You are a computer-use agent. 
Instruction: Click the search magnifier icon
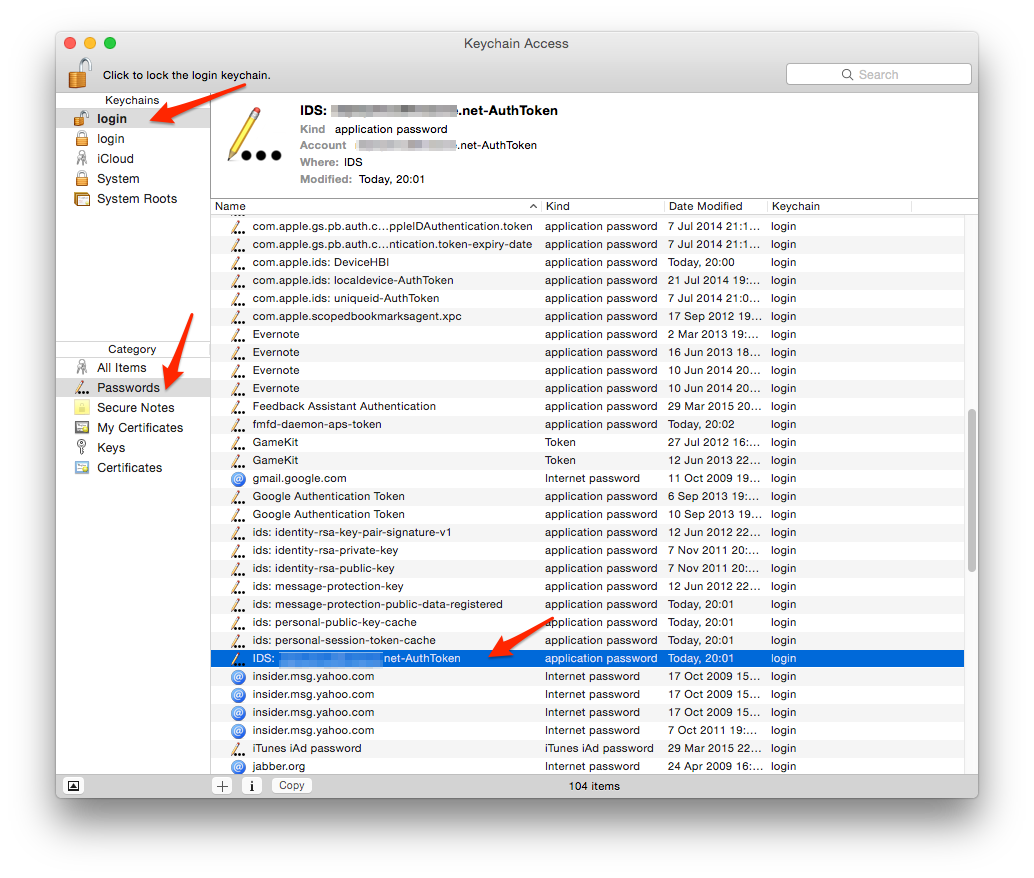847,75
